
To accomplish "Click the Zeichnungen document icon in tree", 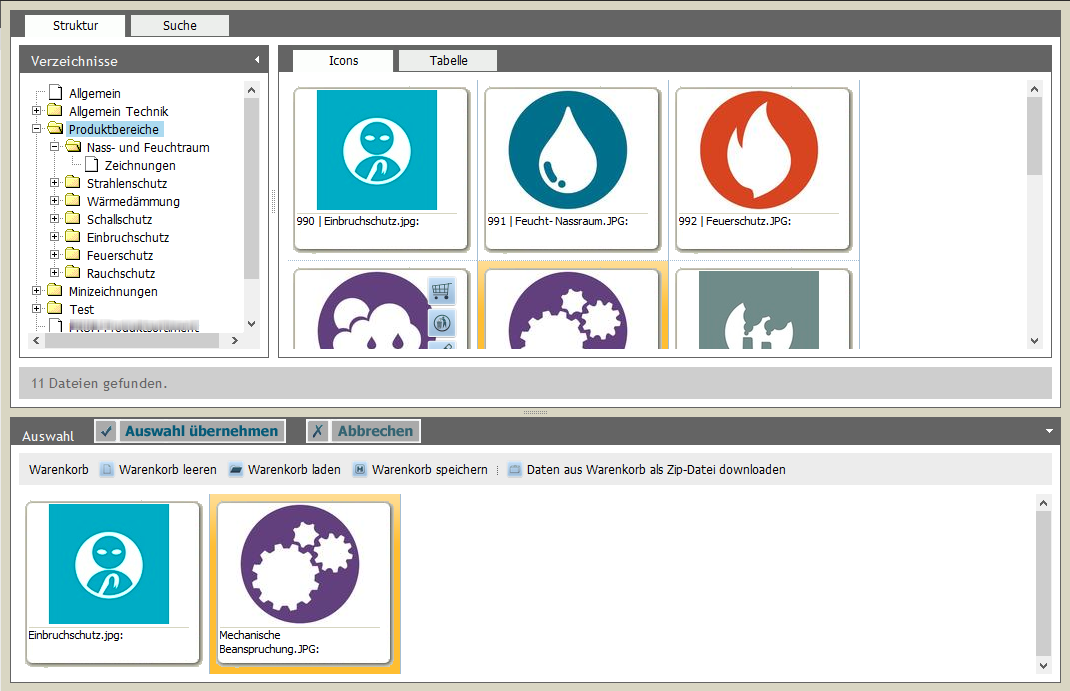I will 92,165.
